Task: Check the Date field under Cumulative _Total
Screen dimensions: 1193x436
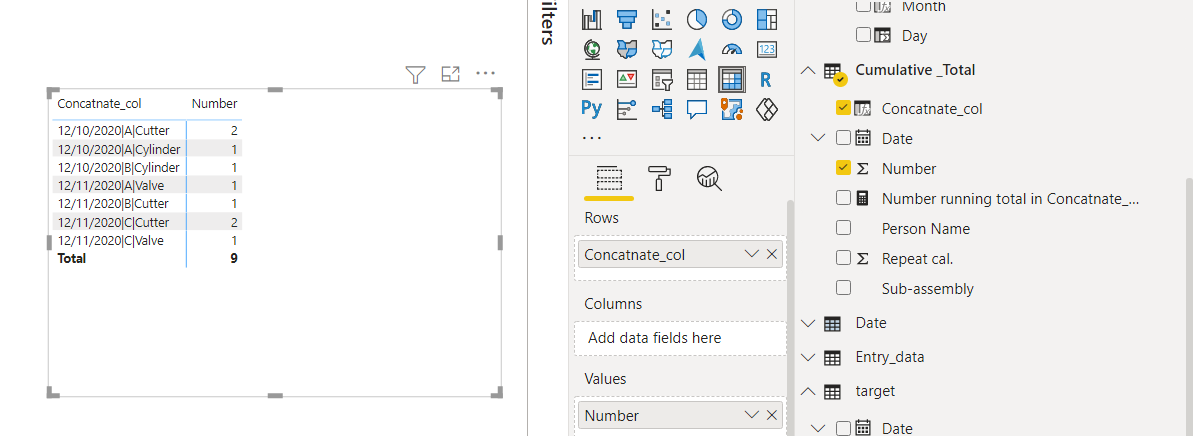Action: click(x=843, y=138)
